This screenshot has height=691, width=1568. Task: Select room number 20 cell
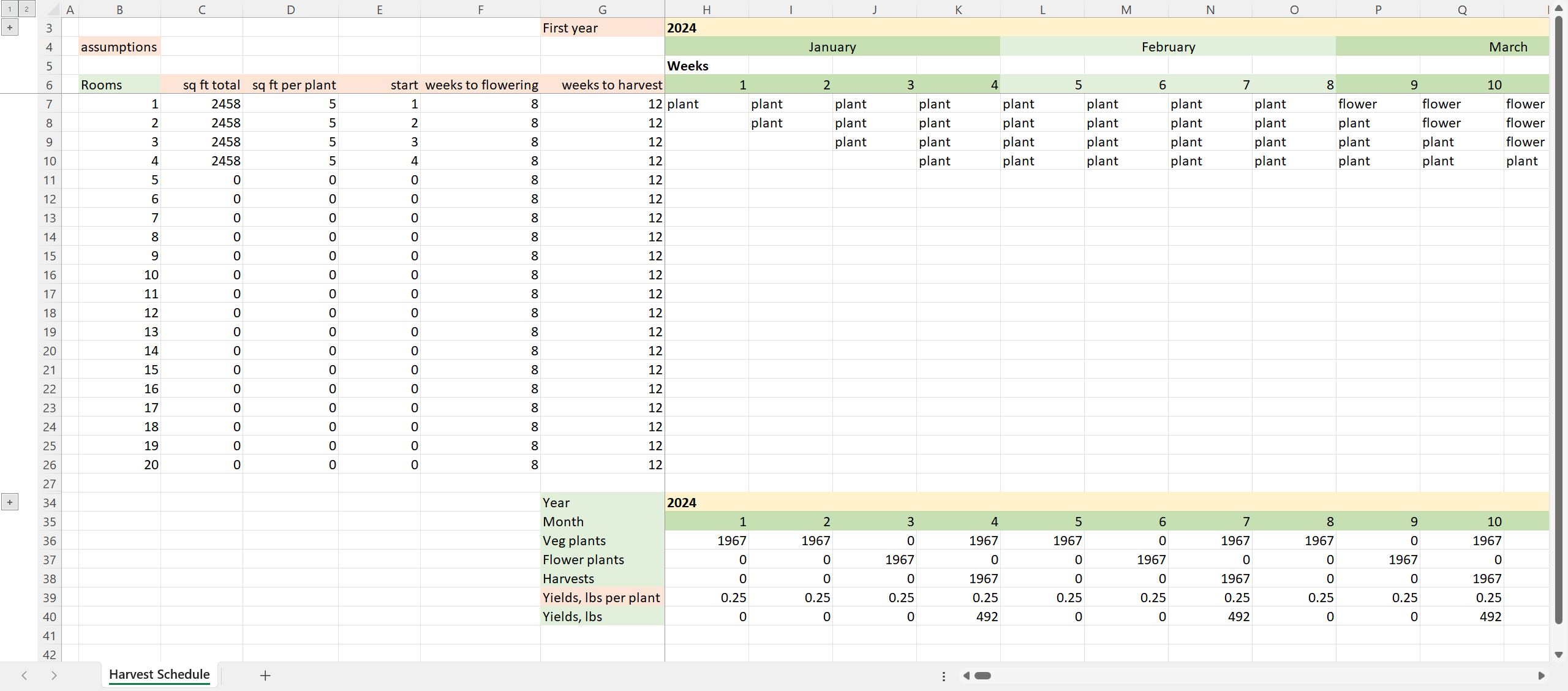click(119, 464)
